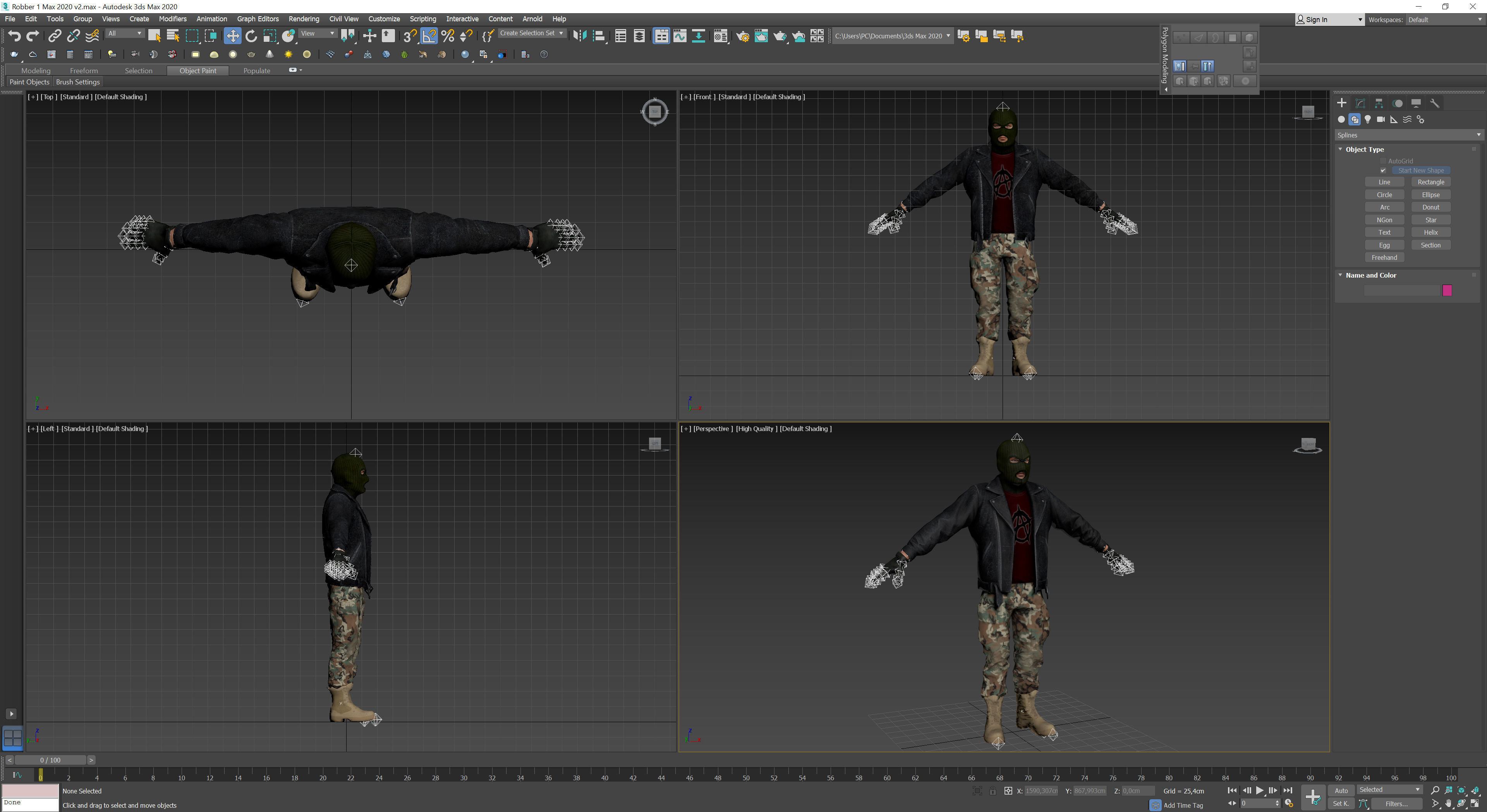The width and height of the screenshot is (1487, 812).
Task: Create a Line spline
Action: (x=1384, y=182)
